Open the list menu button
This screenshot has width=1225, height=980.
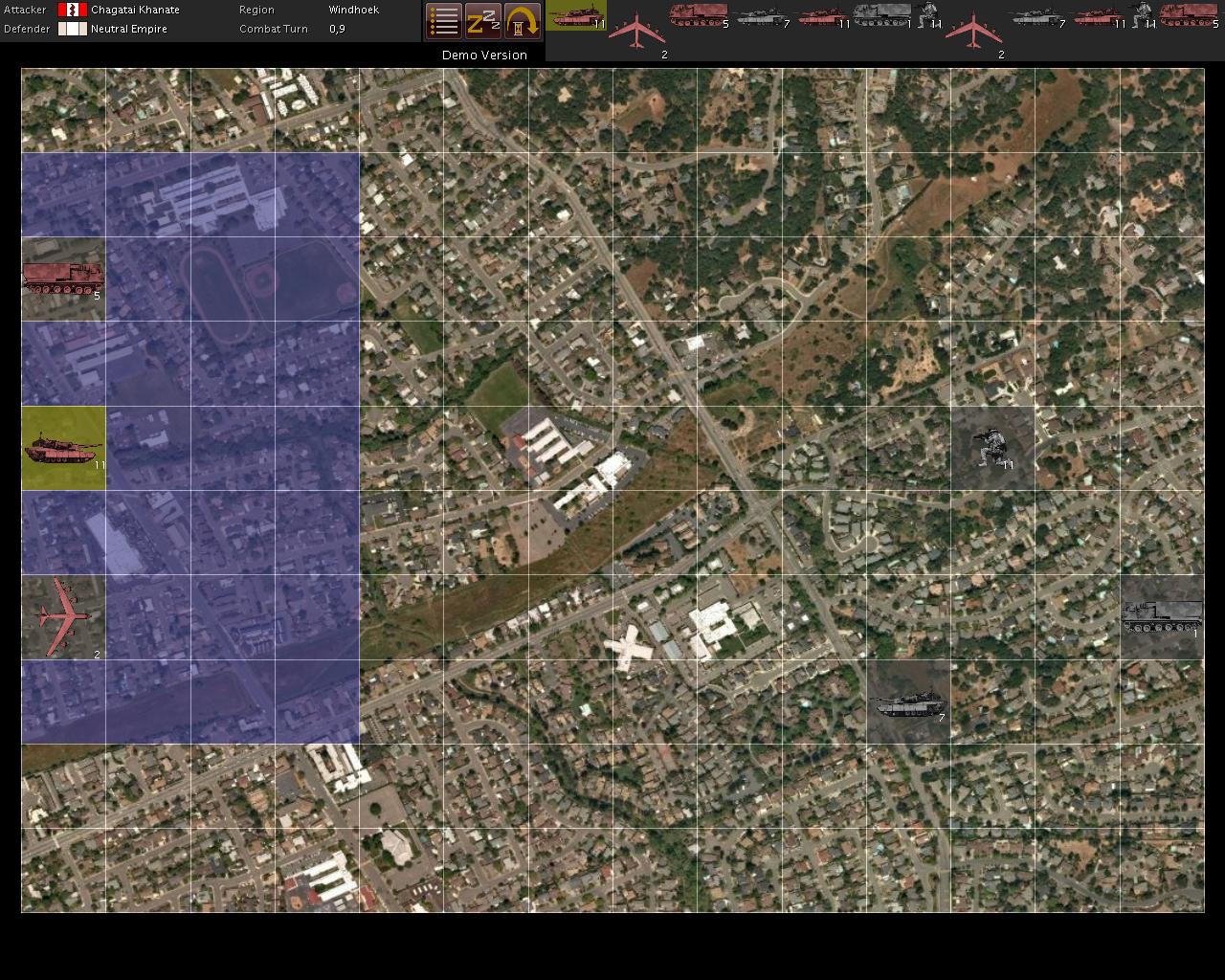point(443,21)
